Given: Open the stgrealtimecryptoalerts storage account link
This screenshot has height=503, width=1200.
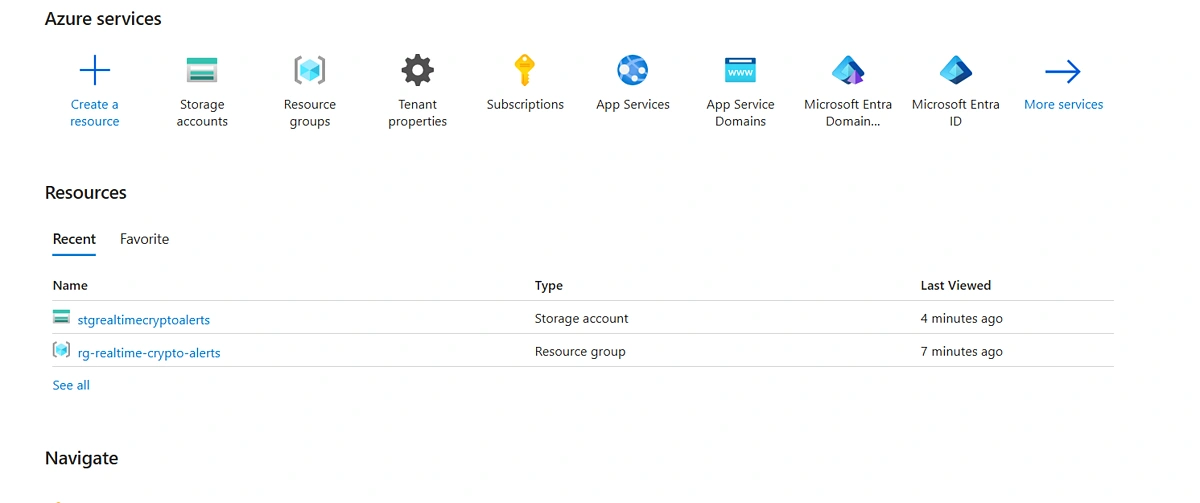Looking at the screenshot, I should pos(144,320).
